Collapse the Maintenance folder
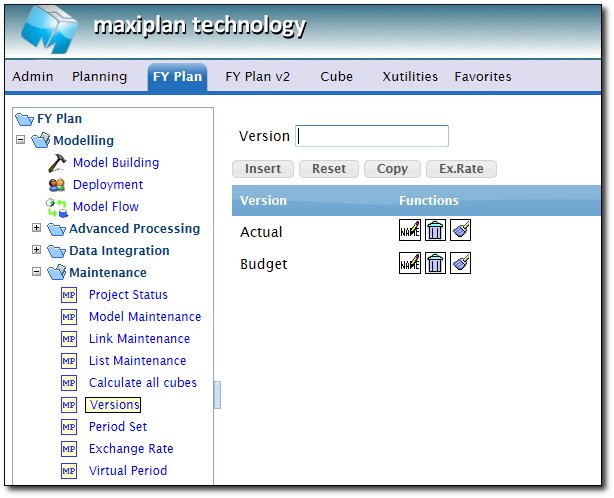The height and width of the screenshot is (498, 614). pyautogui.click(x=37, y=272)
